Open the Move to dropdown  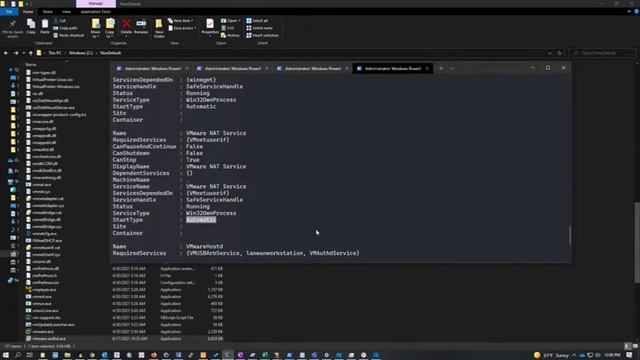click(x=96, y=29)
